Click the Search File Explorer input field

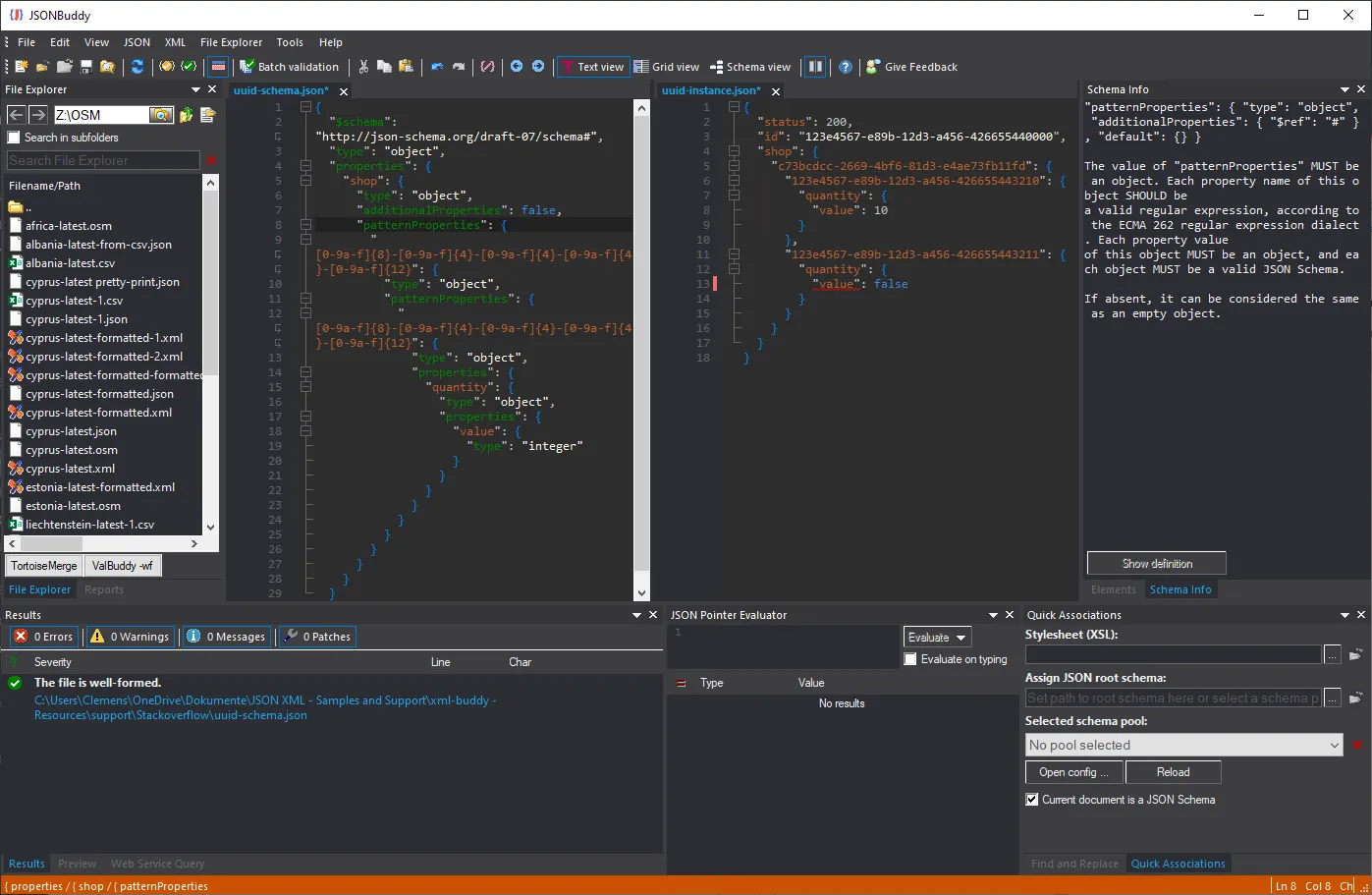click(x=103, y=160)
